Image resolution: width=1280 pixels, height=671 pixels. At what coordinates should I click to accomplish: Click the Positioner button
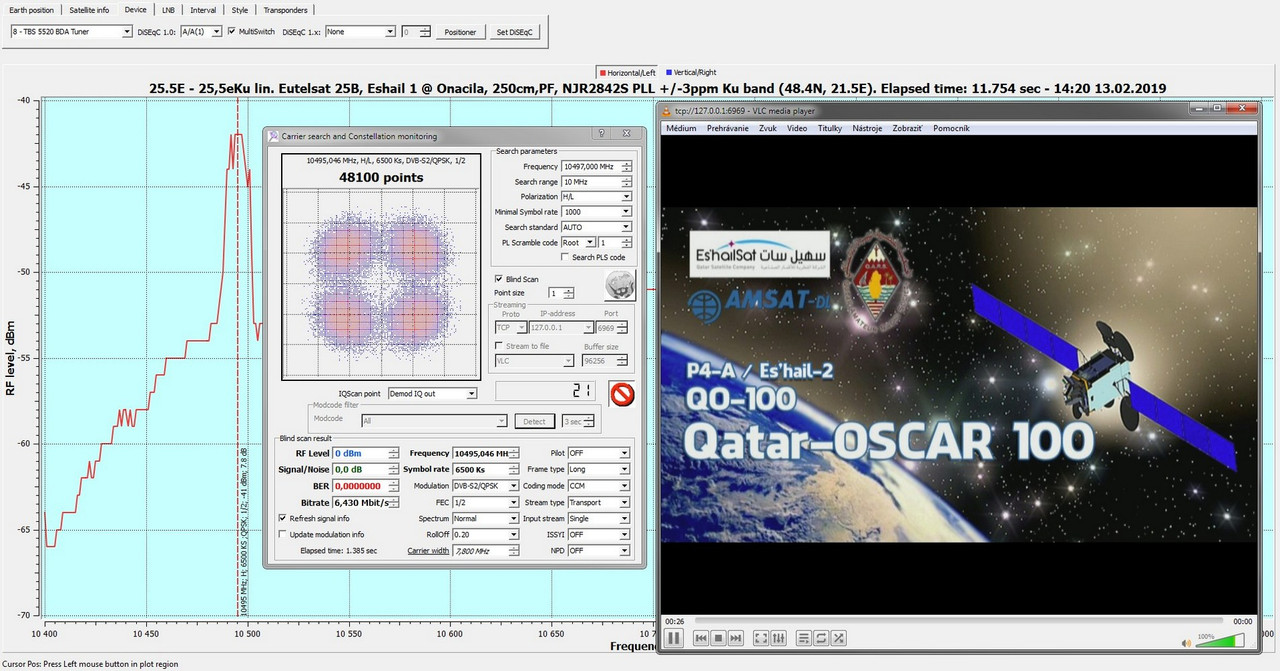pyautogui.click(x=461, y=32)
